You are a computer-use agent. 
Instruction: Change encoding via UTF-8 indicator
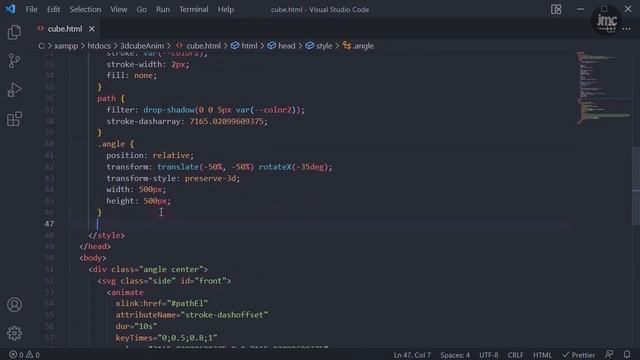tap(489, 355)
